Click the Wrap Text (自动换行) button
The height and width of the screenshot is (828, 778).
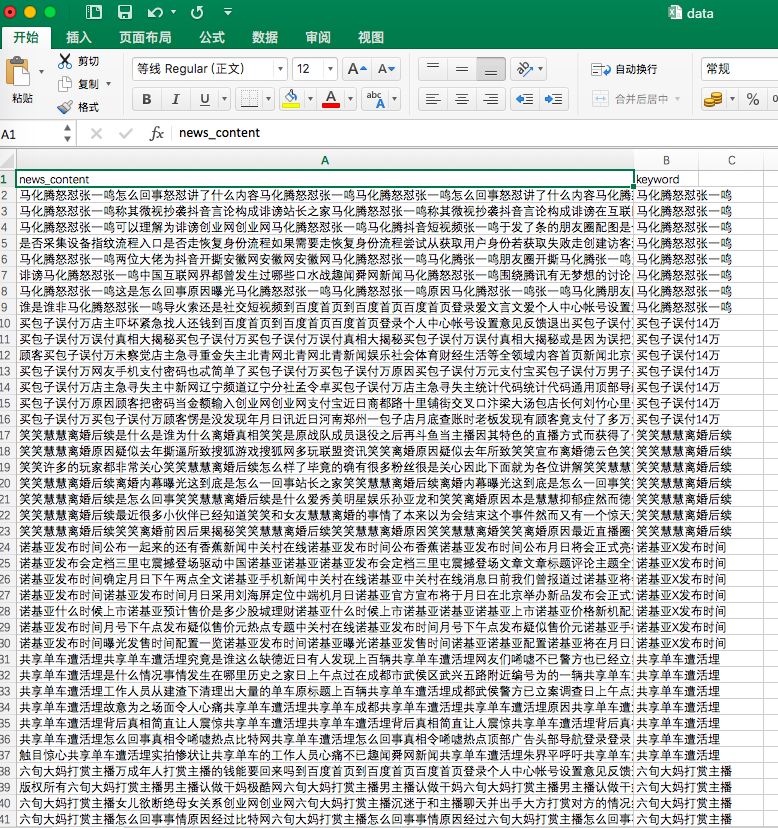click(x=624, y=69)
